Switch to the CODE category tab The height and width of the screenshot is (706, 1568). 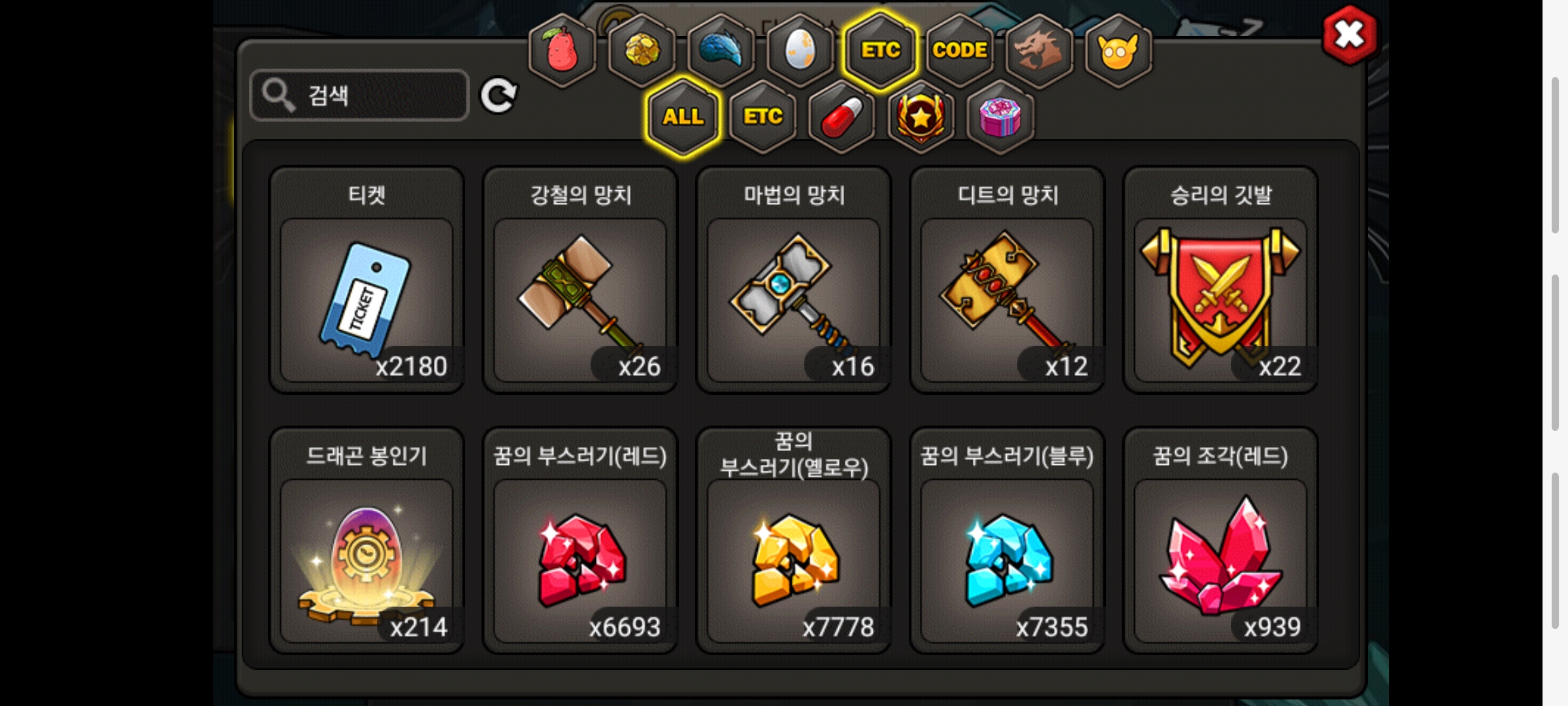[x=960, y=50]
